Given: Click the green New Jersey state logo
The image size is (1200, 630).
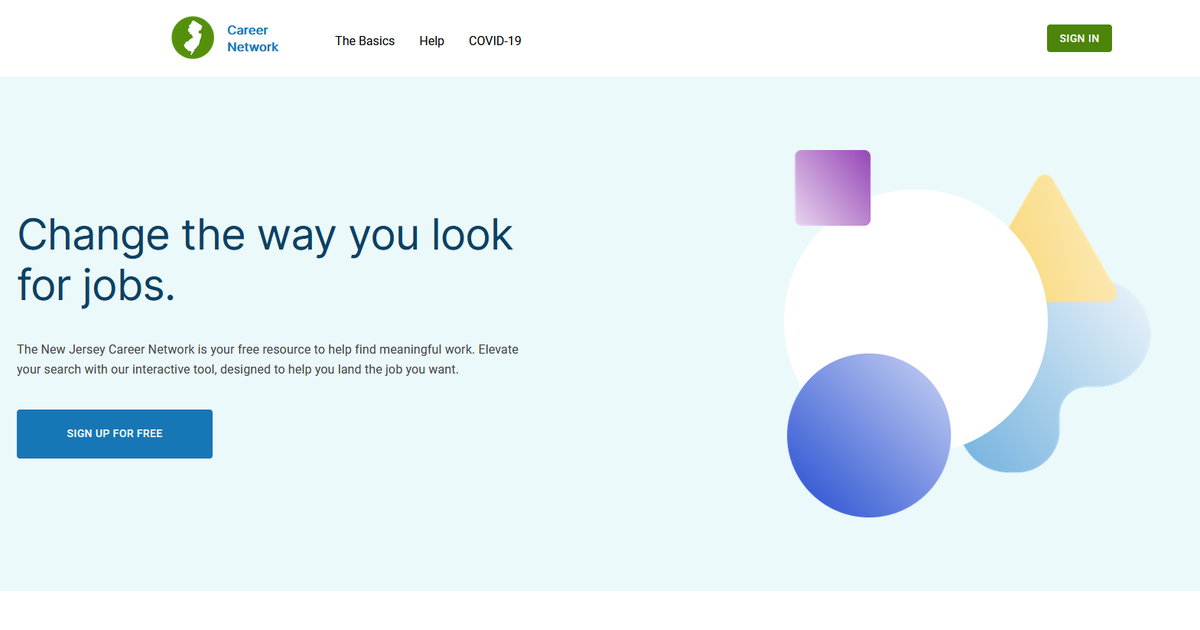Looking at the screenshot, I should (x=192, y=38).
